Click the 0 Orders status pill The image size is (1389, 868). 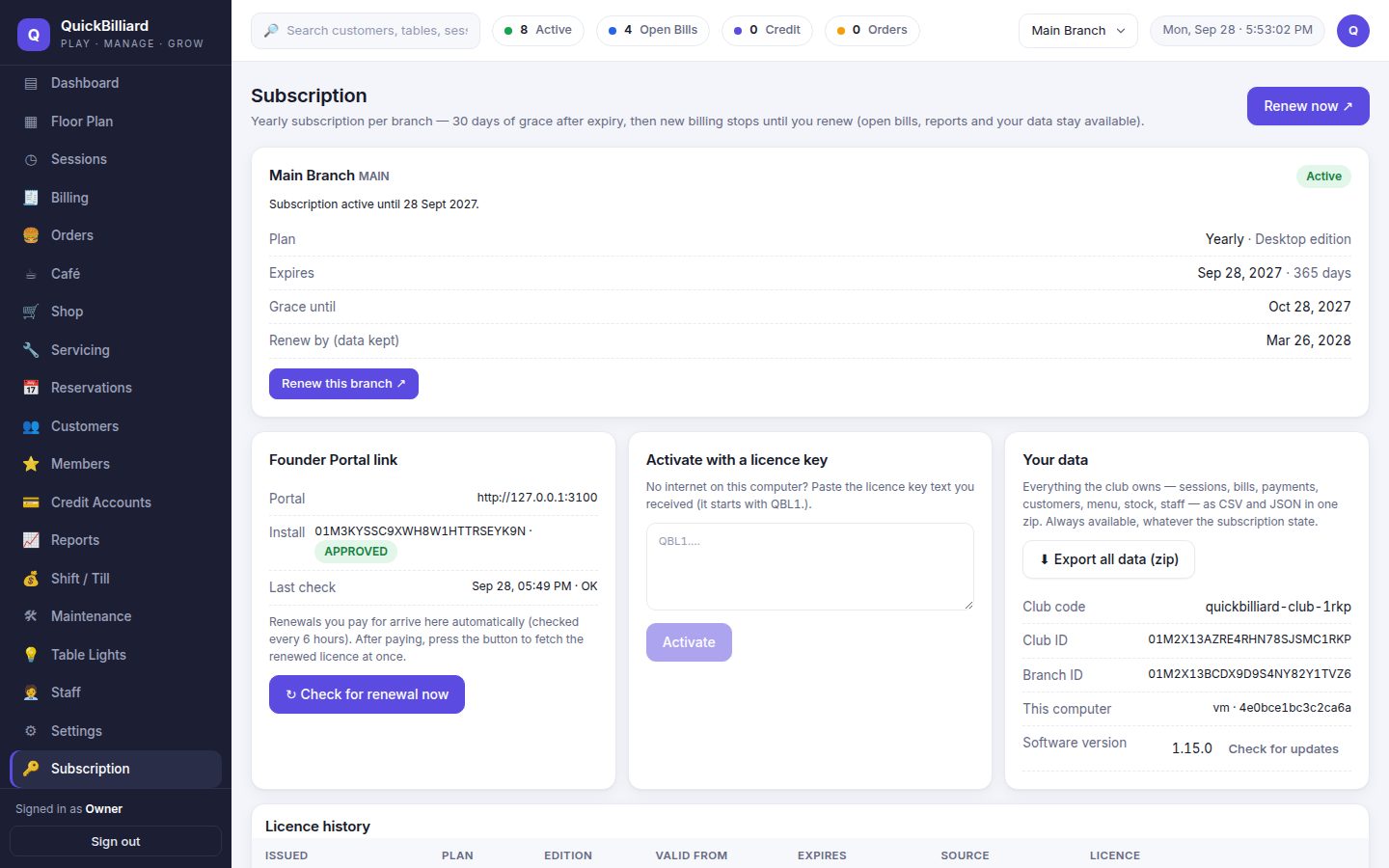tap(872, 31)
